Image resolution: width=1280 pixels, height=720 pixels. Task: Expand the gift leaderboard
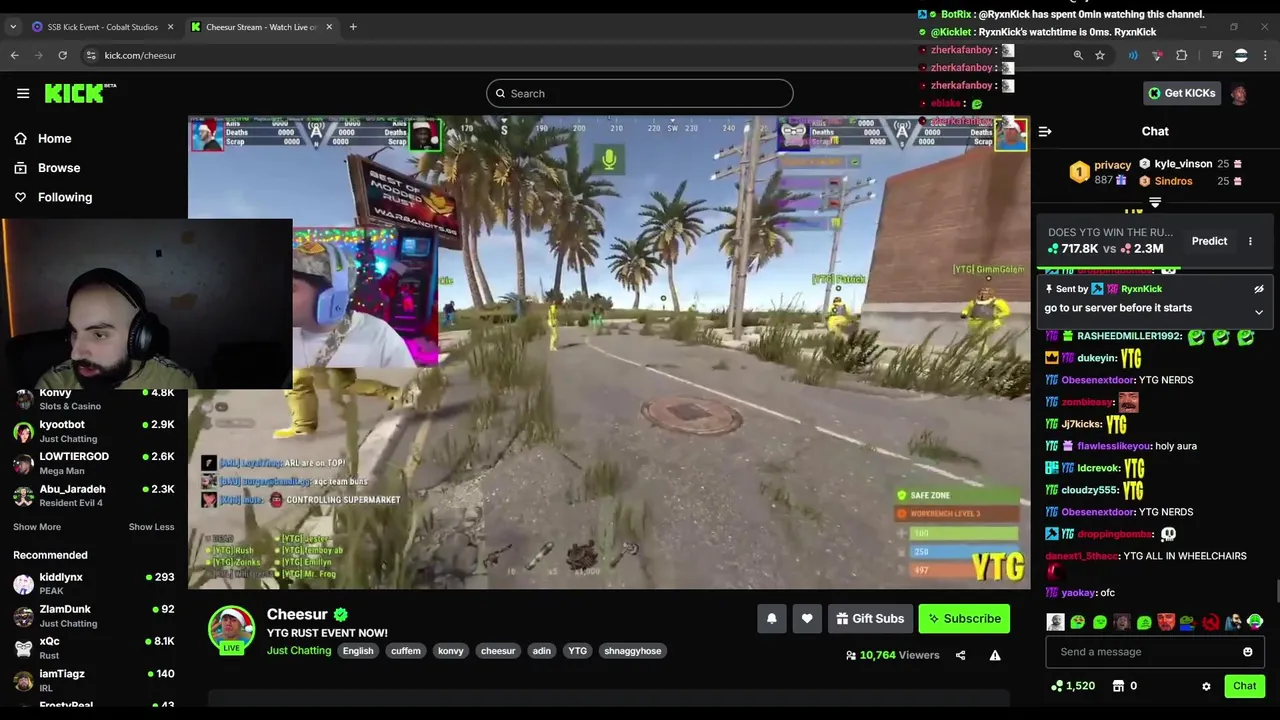1155,203
